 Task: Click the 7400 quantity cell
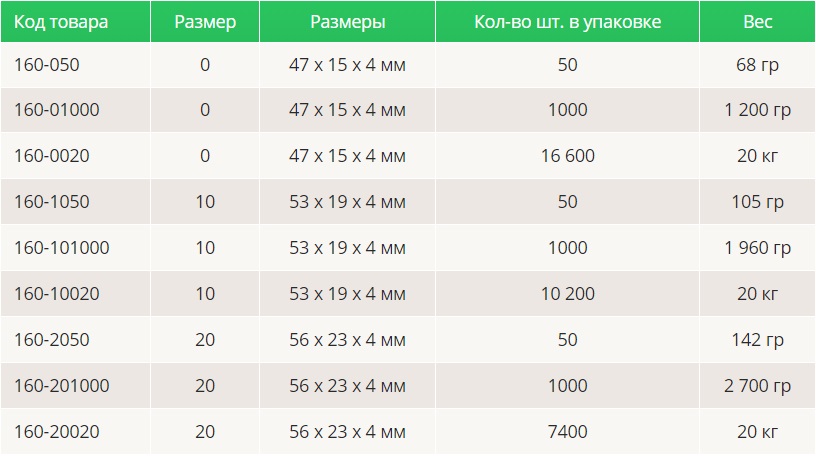pyautogui.click(x=567, y=431)
